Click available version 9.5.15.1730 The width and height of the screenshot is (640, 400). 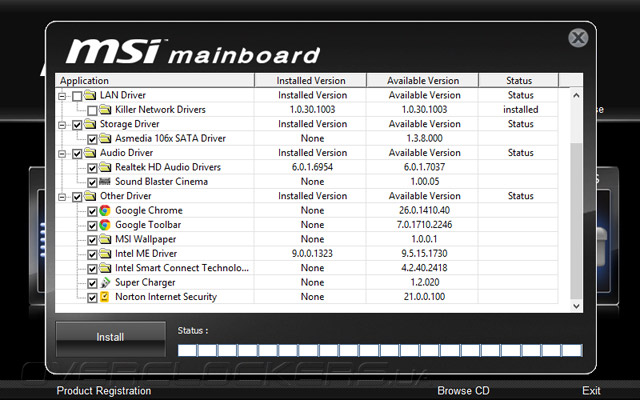(424, 253)
